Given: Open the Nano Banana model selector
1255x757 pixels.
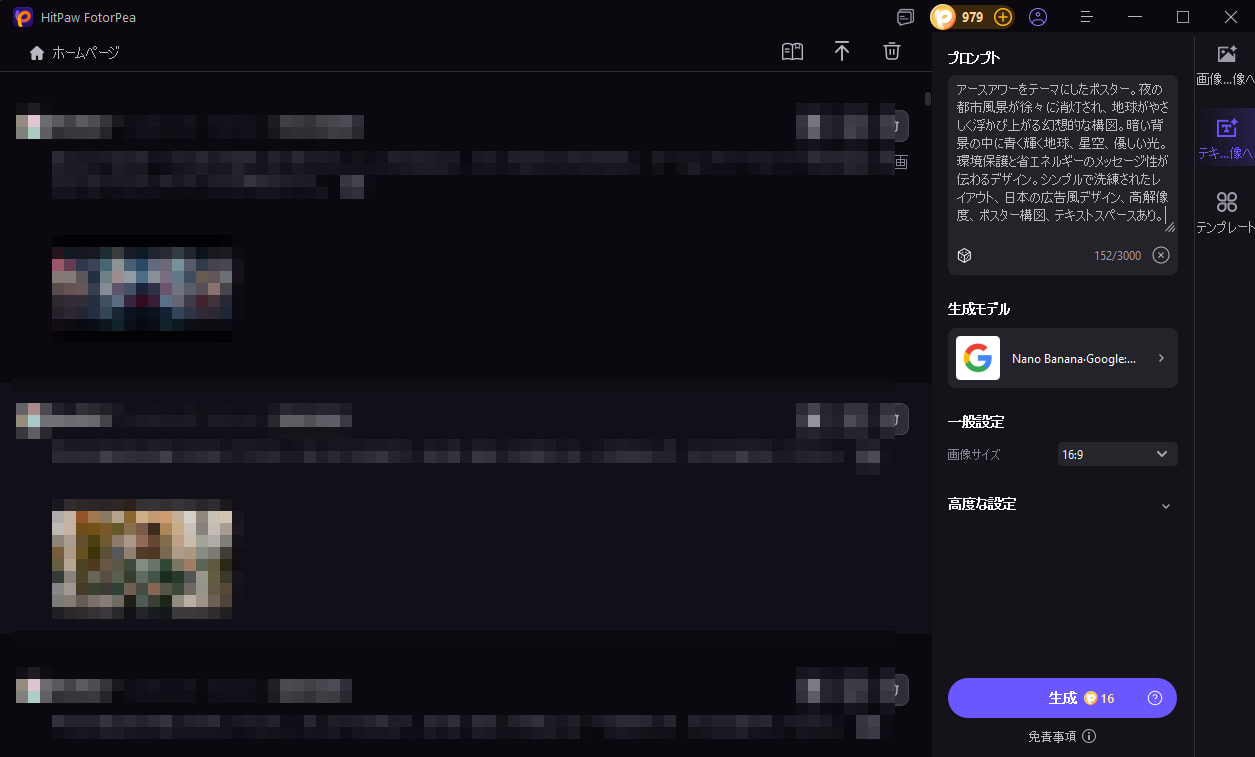Looking at the screenshot, I should [x=1062, y=358].
